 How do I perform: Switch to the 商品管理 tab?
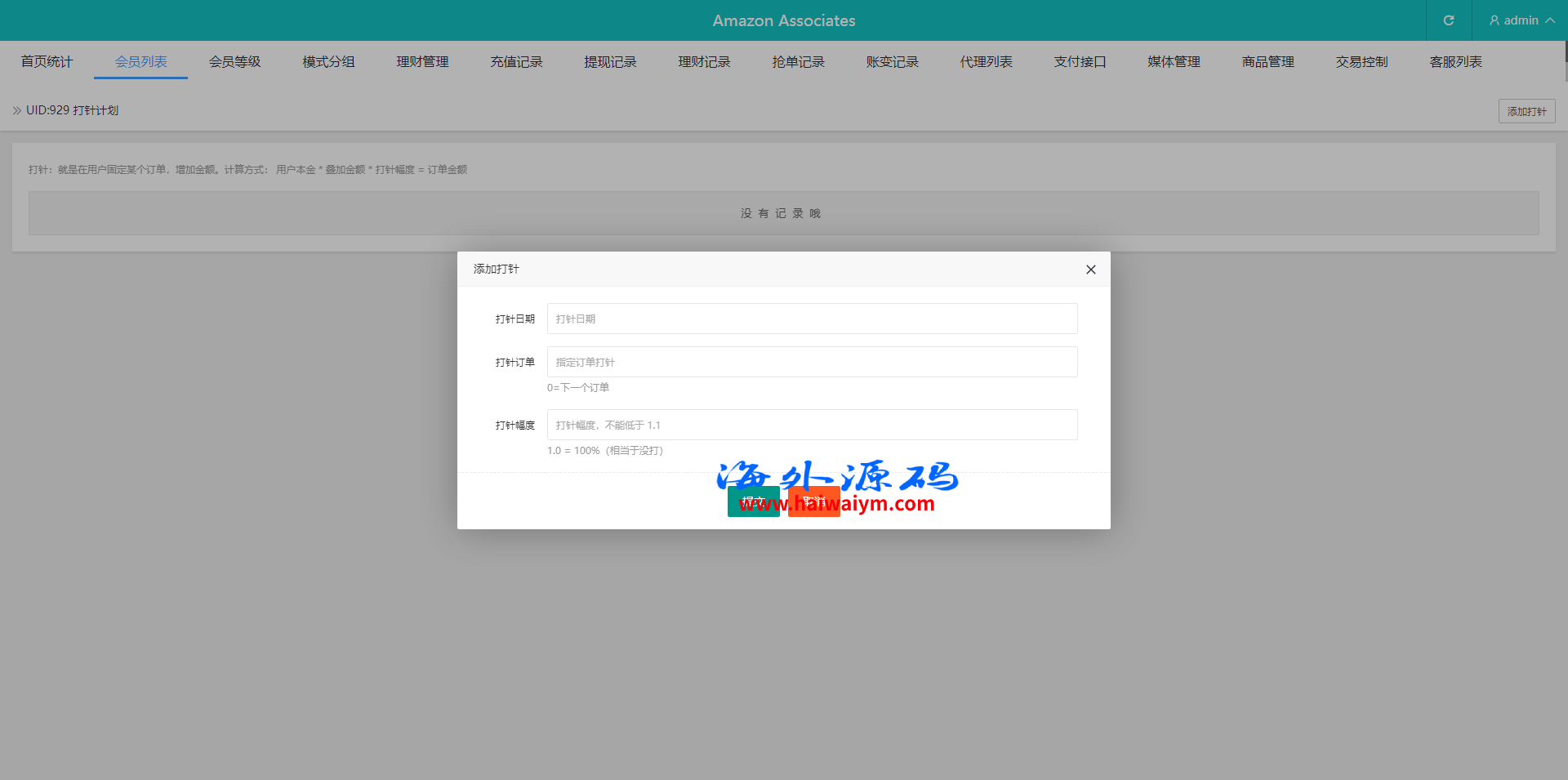click(1267, 62)
